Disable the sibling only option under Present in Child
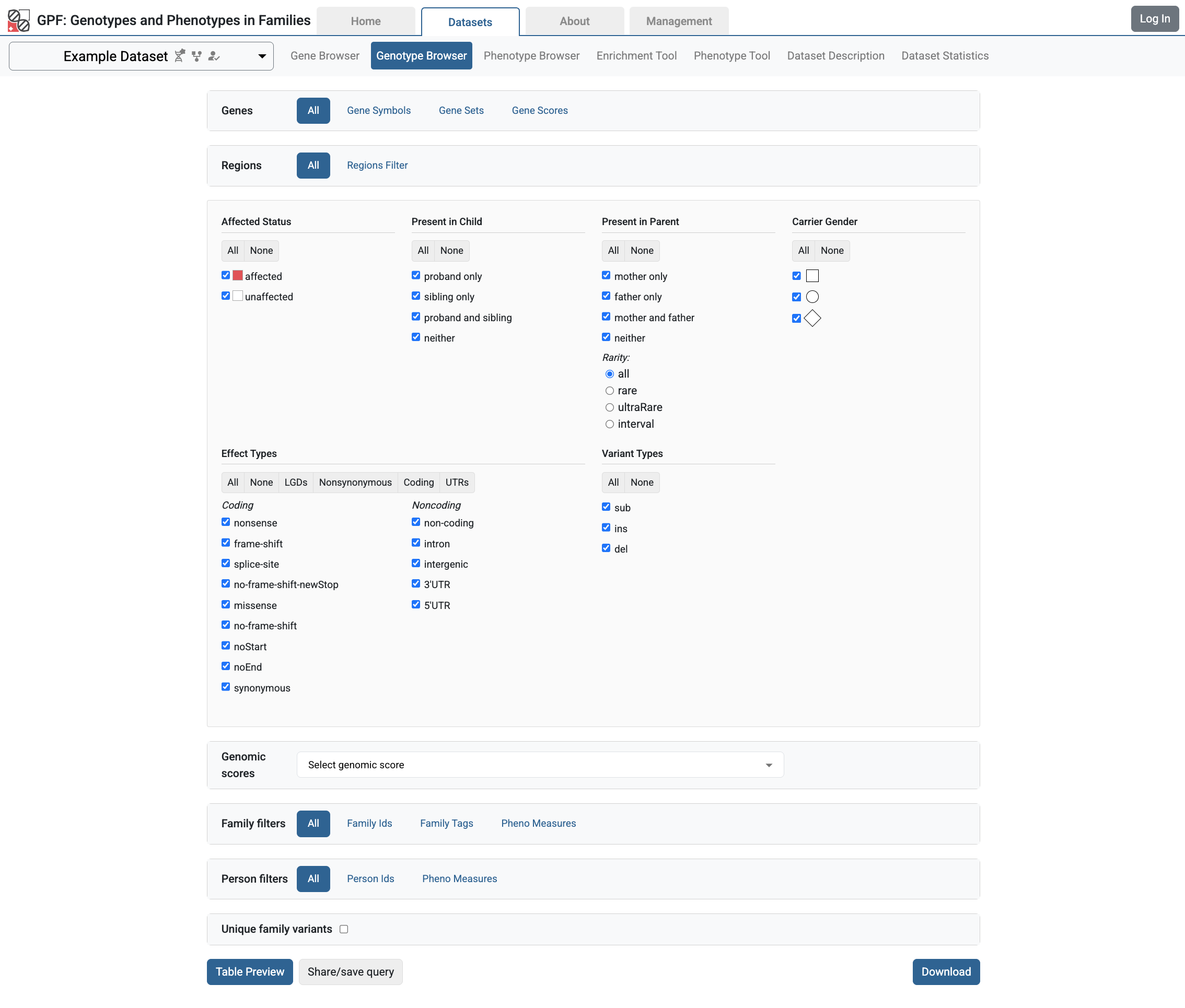1185x1008 pixels. coord(416,296)
